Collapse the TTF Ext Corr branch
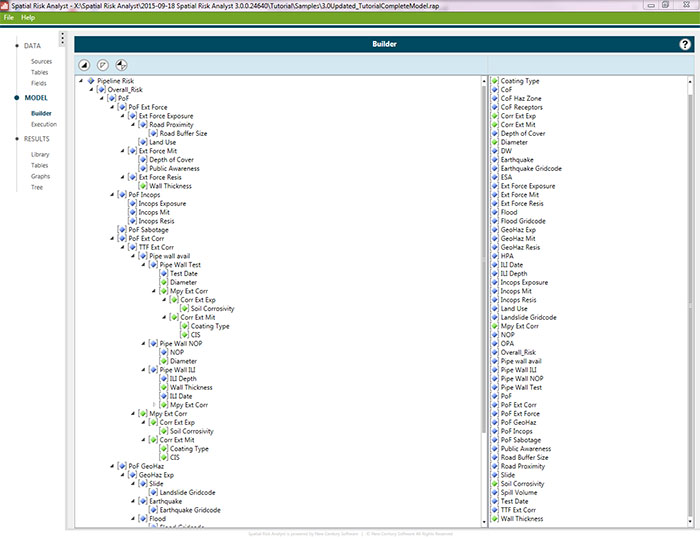700x538 pixels. pyautogui.click(x=122, y=247)
